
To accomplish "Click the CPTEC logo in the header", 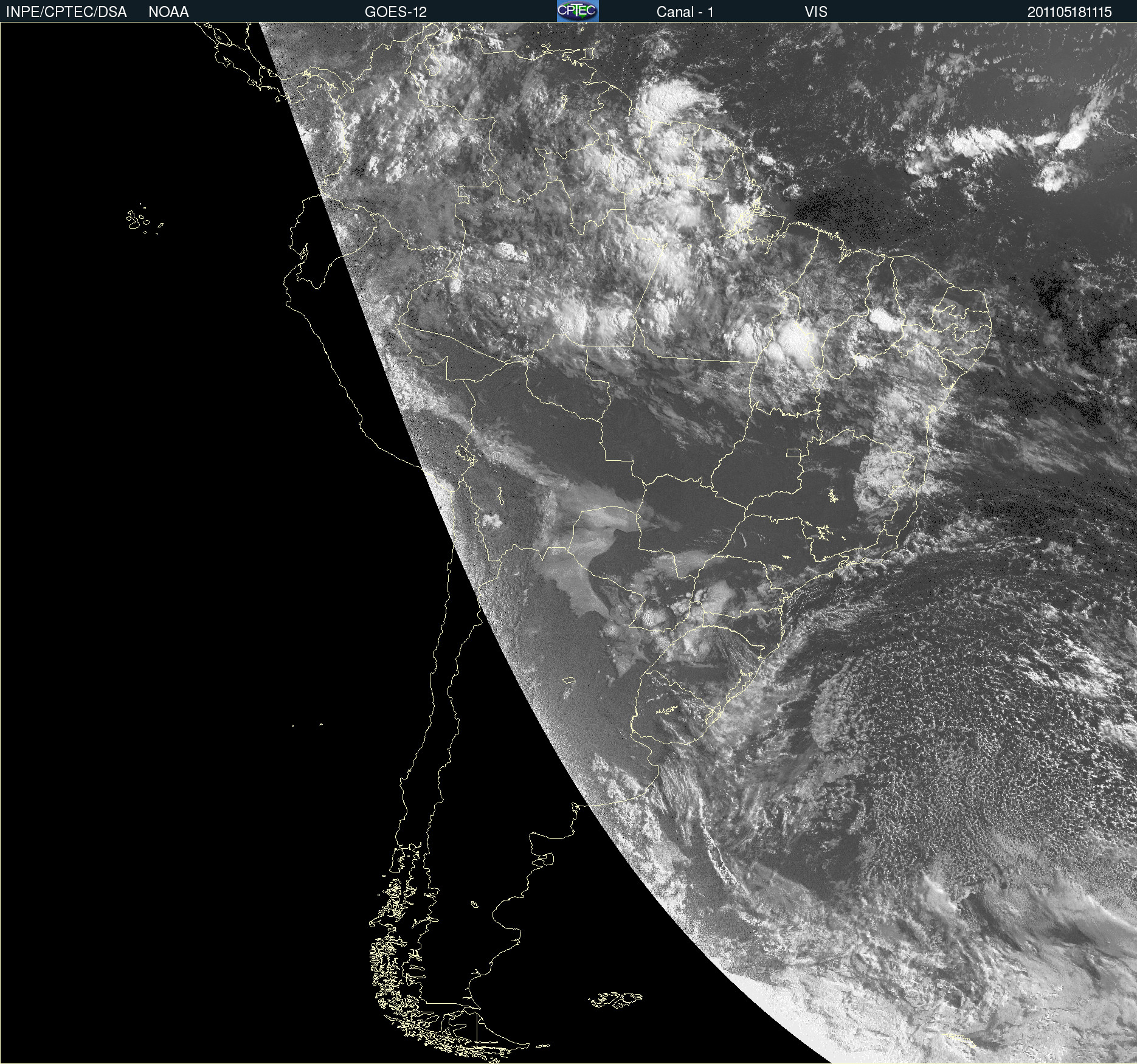I will (578, 11).
